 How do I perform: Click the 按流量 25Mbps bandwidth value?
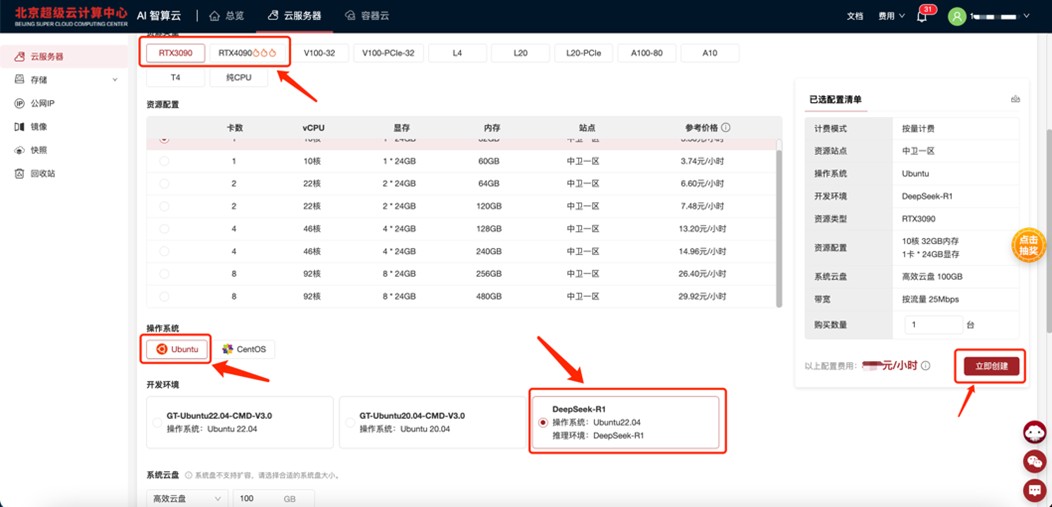coord(931,299)
